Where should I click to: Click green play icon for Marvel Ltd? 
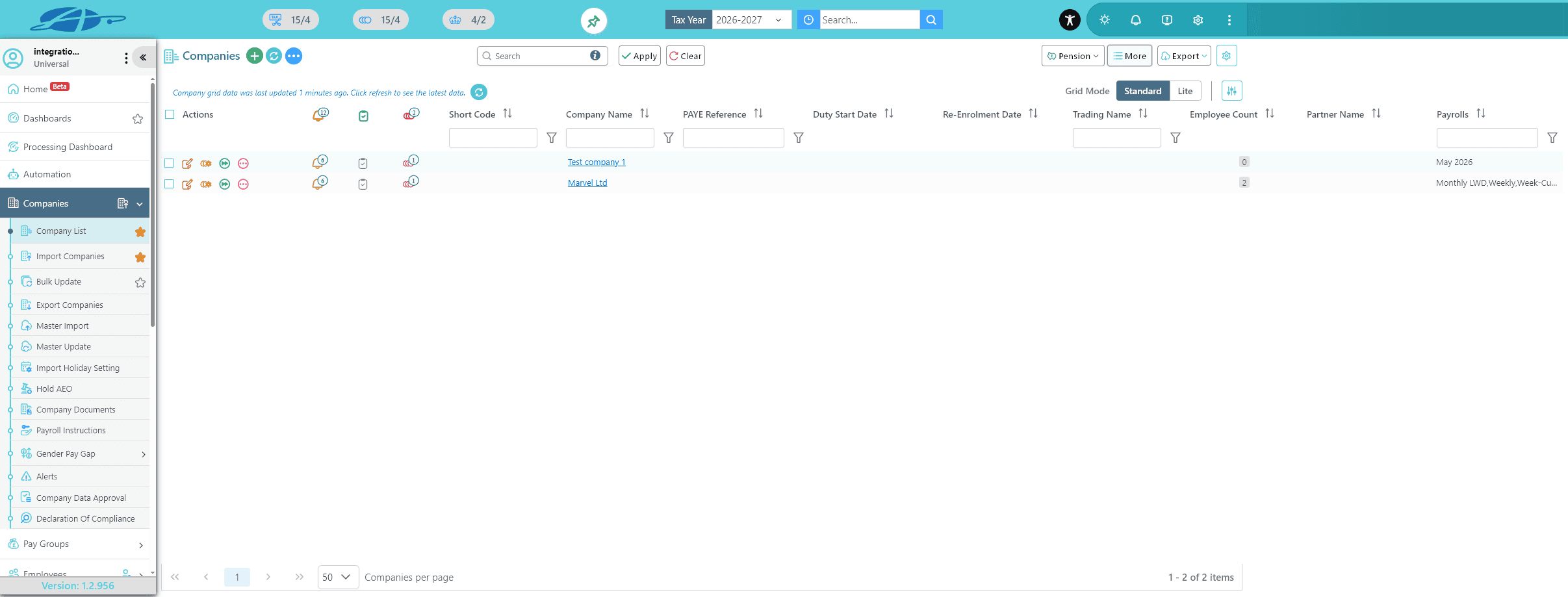point(225,184)
